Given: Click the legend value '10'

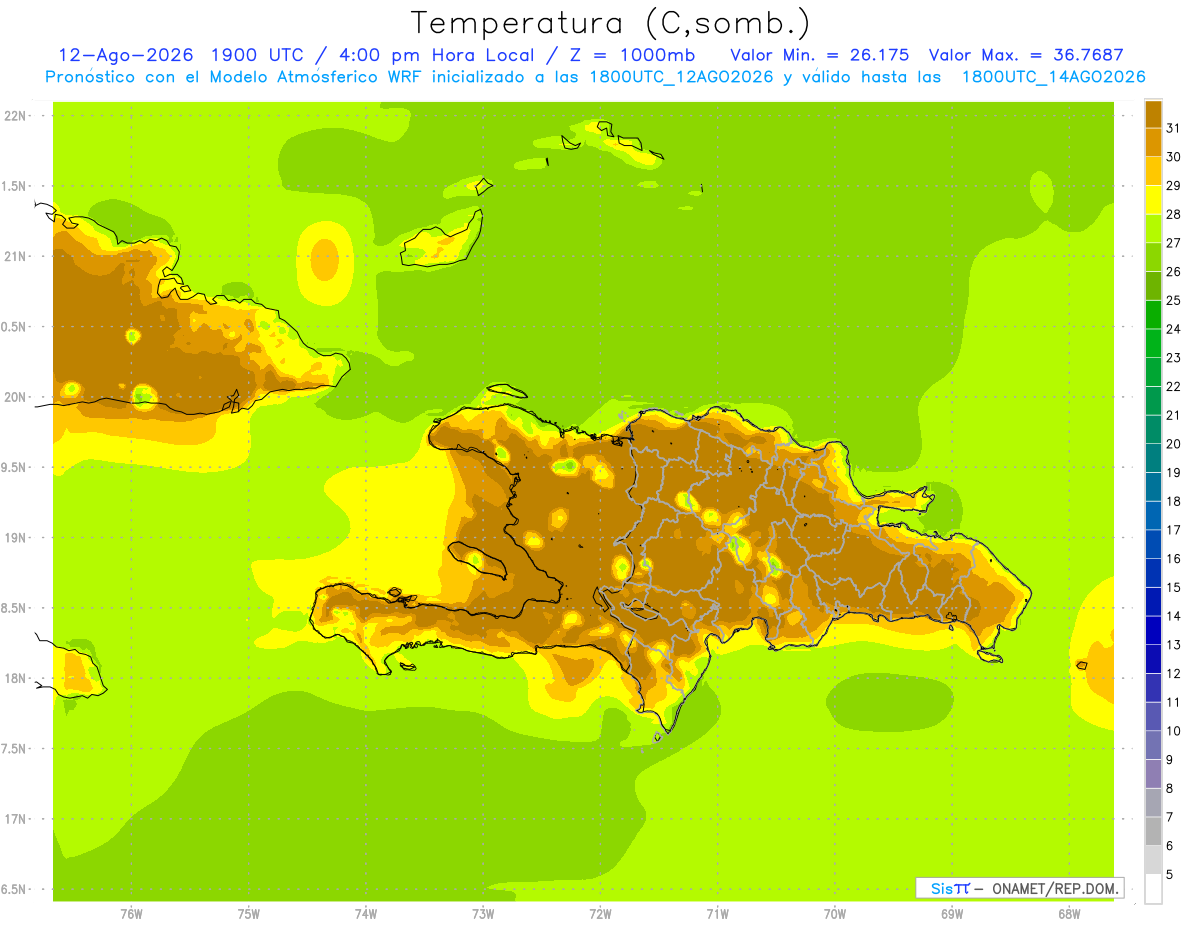Looking at the screenshot, I should click(1173, 731).
